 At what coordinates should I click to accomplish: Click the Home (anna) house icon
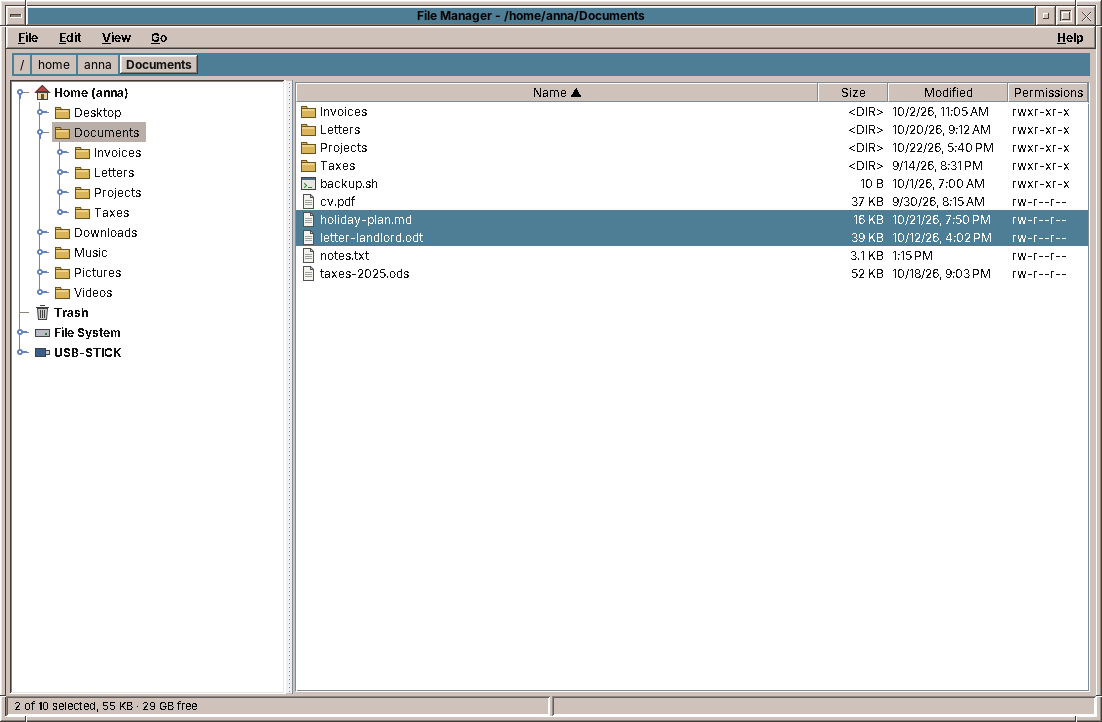click(42, 93)
